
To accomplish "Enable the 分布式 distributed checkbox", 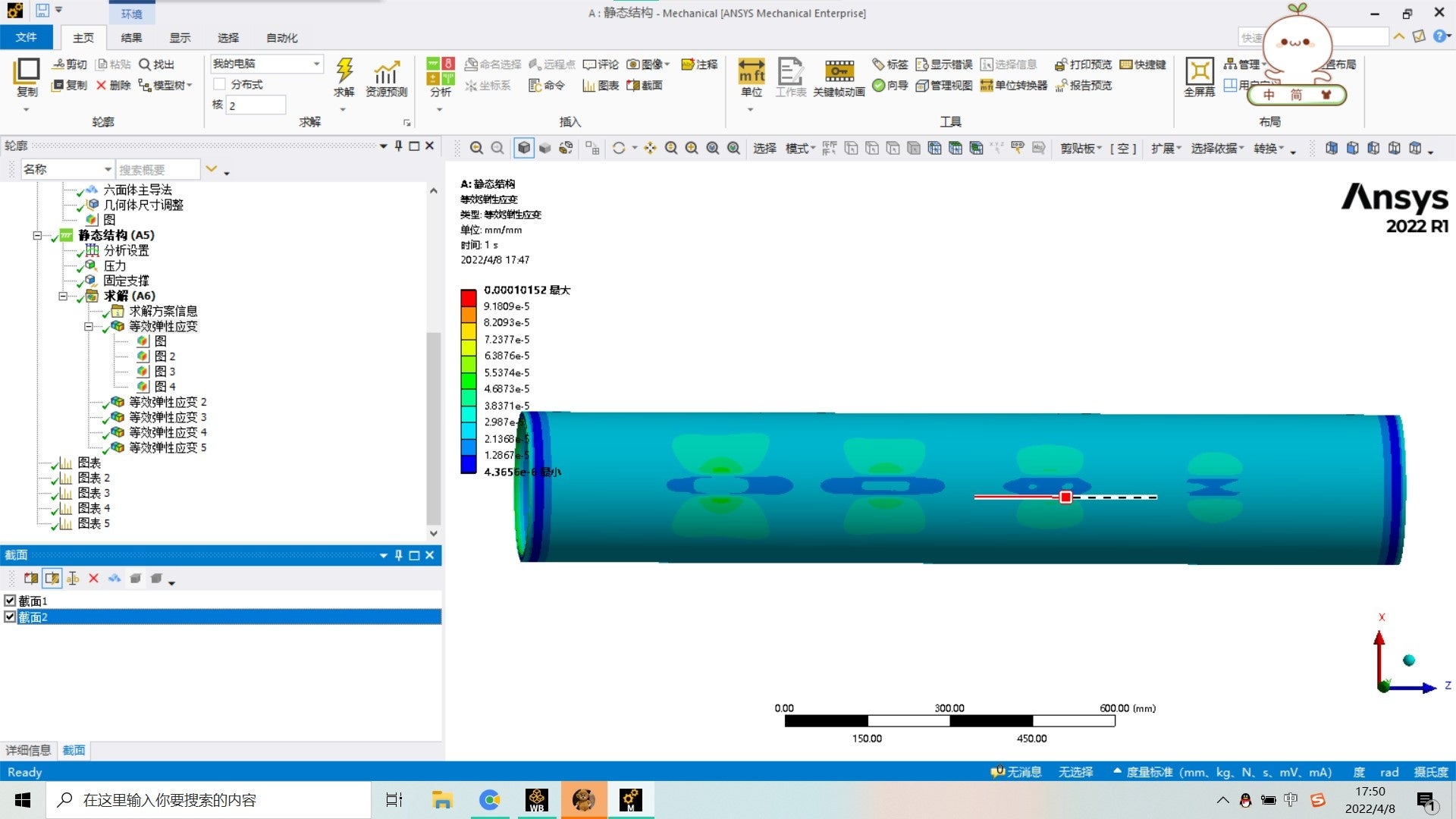I will coord(220,84).
